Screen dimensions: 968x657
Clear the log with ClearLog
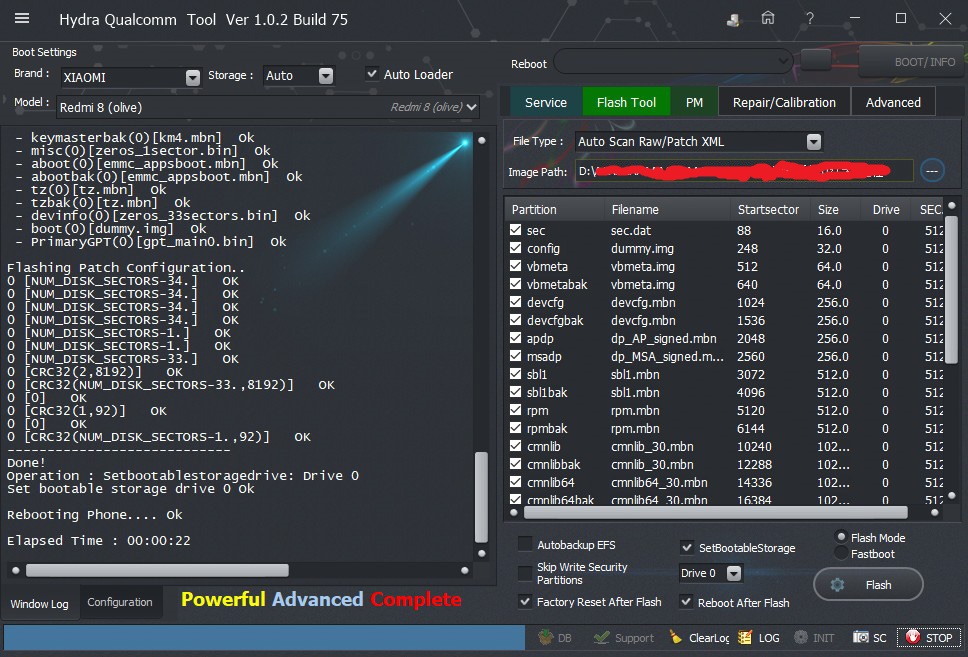[700, 638]
